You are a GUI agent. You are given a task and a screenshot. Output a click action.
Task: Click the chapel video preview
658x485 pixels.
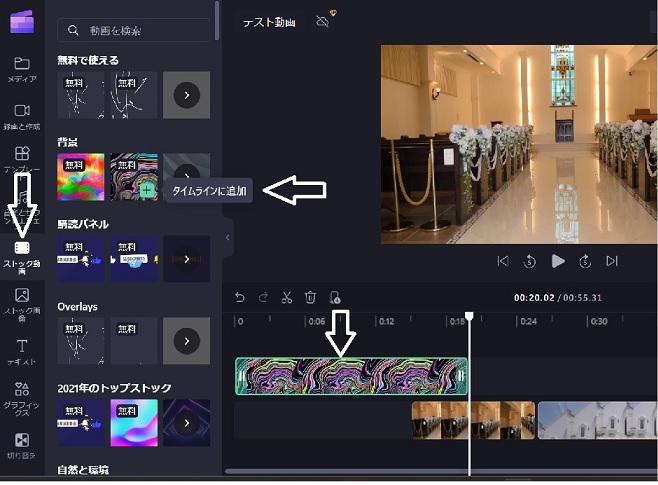[x=519, y=144]
